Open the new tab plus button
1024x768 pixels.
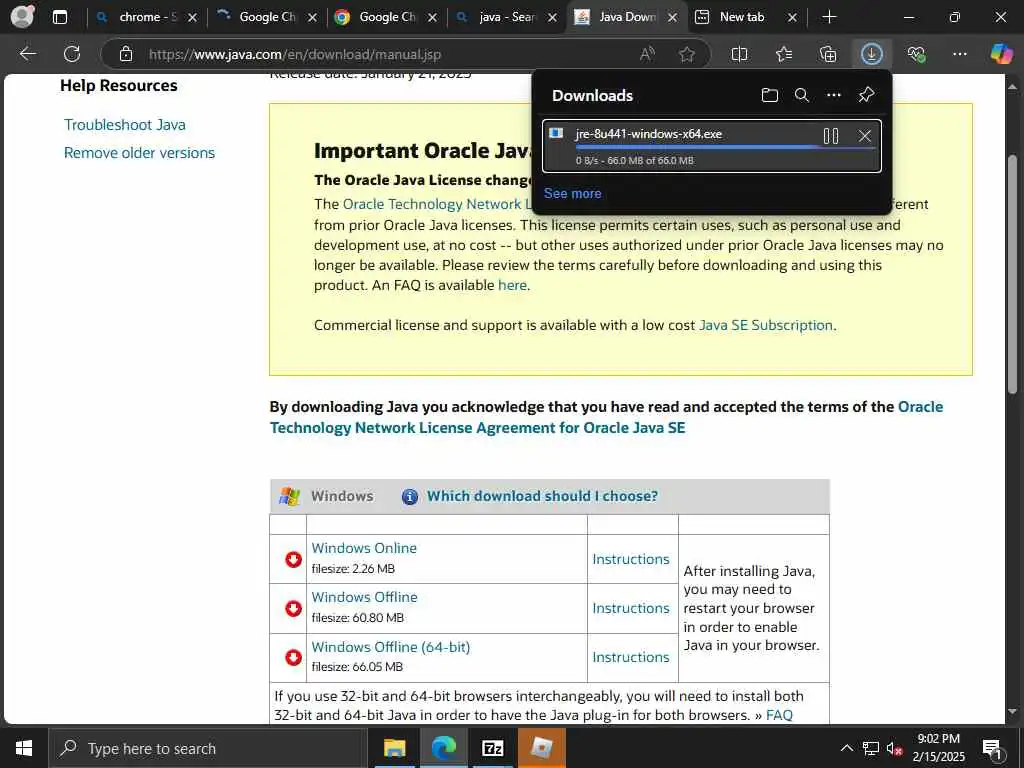tap(829, 17)
